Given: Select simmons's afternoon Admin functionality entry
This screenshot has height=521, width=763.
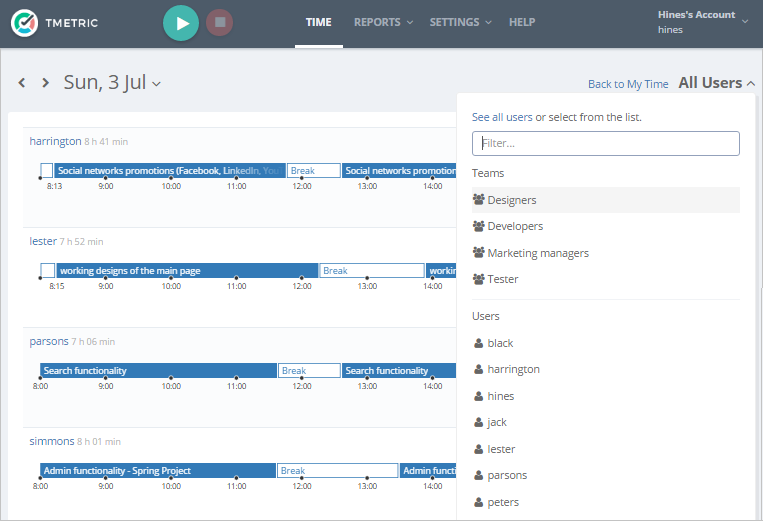Looking at the screenshot, I should (428, 471).
